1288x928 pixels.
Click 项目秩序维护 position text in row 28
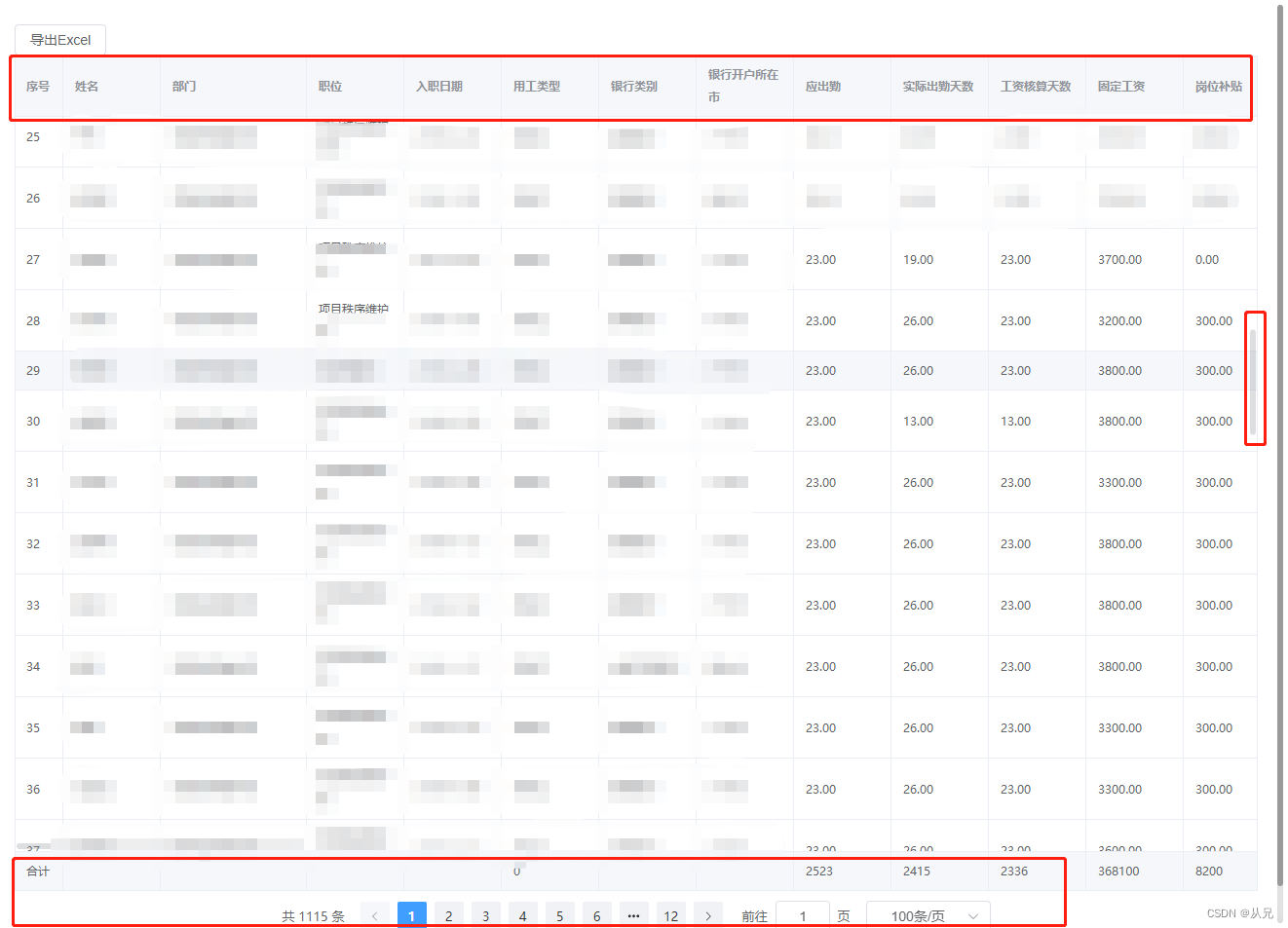click(354, 309)
